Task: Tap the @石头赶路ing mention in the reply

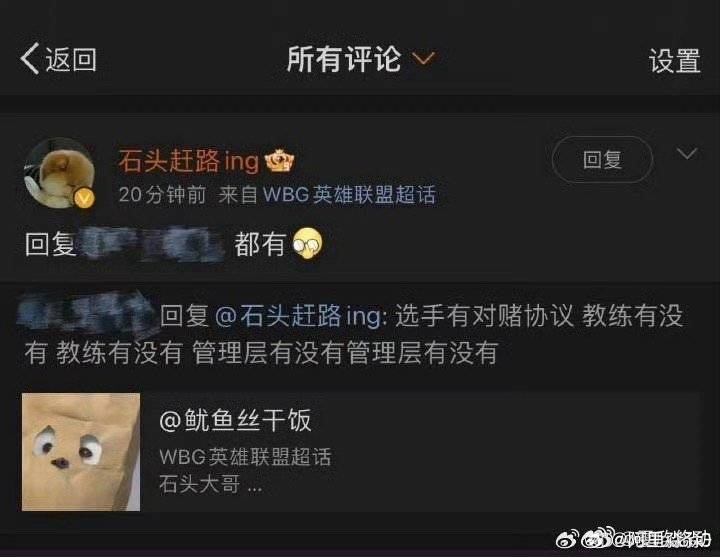Action: click(298, 316)
